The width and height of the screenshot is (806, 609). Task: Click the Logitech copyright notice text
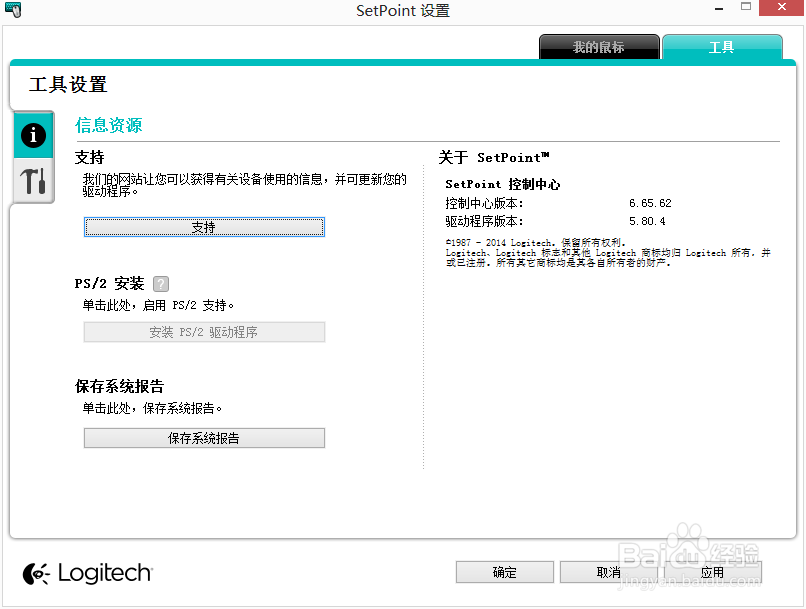point(608,252)
